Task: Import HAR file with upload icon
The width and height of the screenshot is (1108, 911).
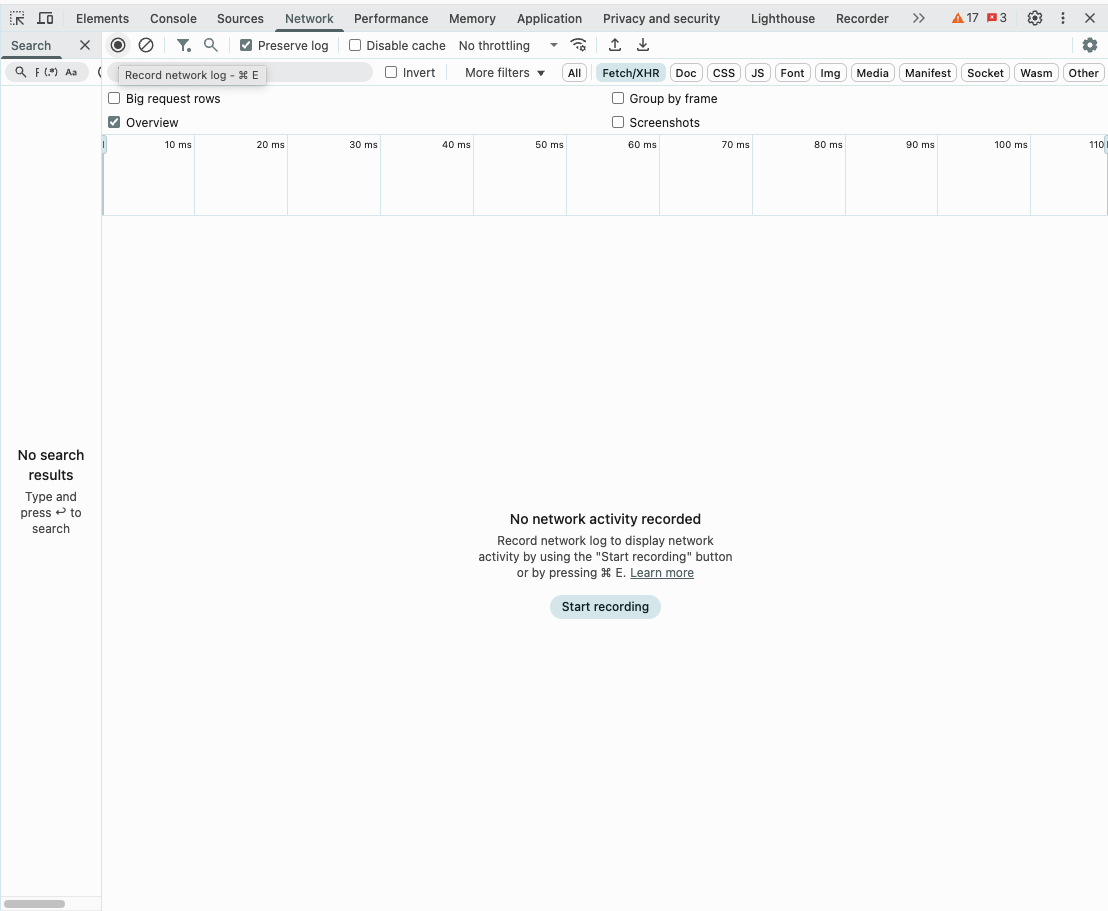Action: click(x=615, y=45)
